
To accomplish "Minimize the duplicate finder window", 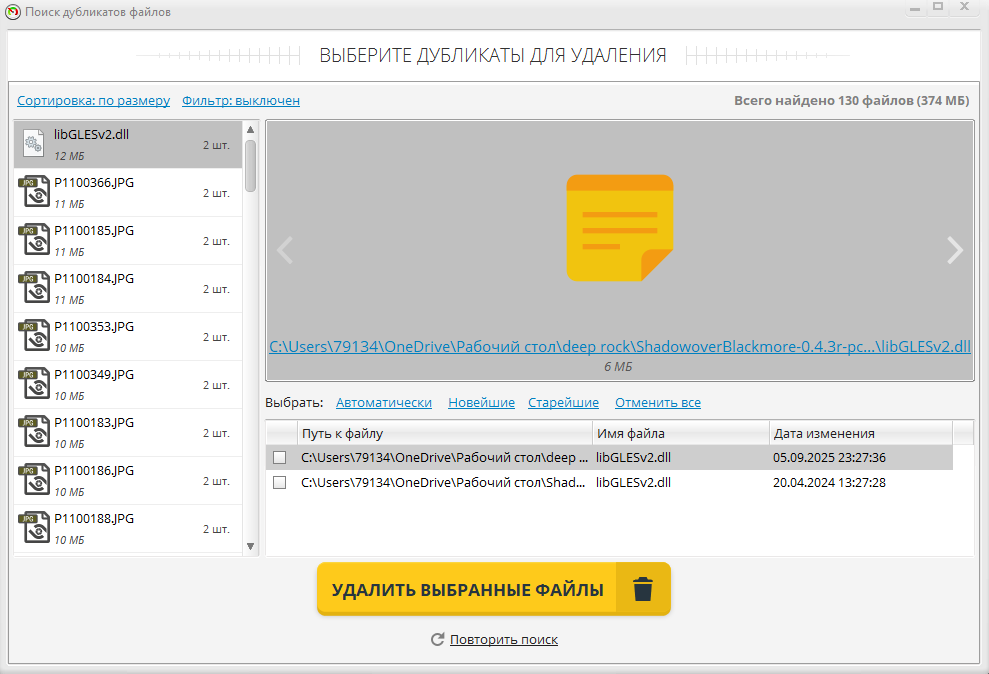I will (915, 7).
